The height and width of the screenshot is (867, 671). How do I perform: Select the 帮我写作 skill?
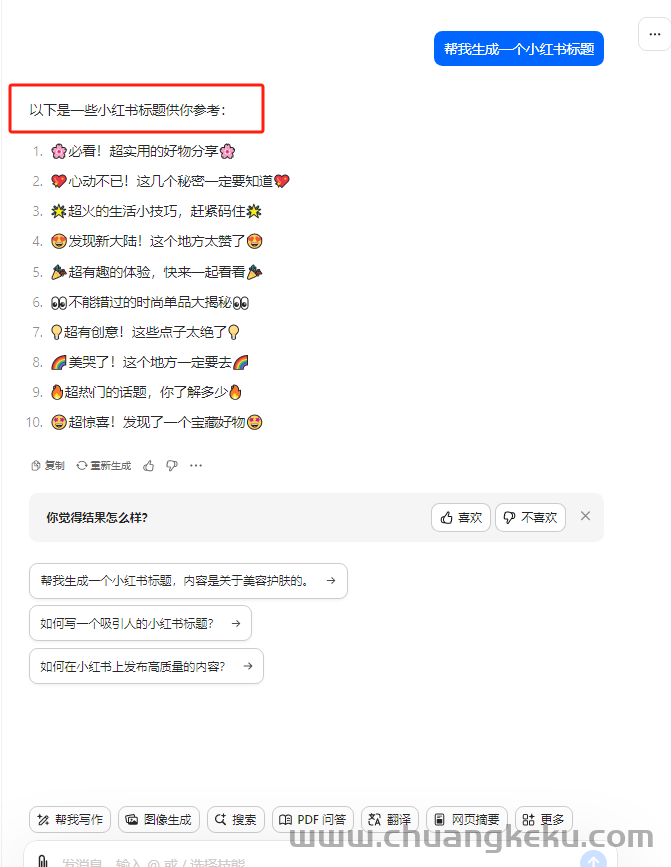coord(70,819)
